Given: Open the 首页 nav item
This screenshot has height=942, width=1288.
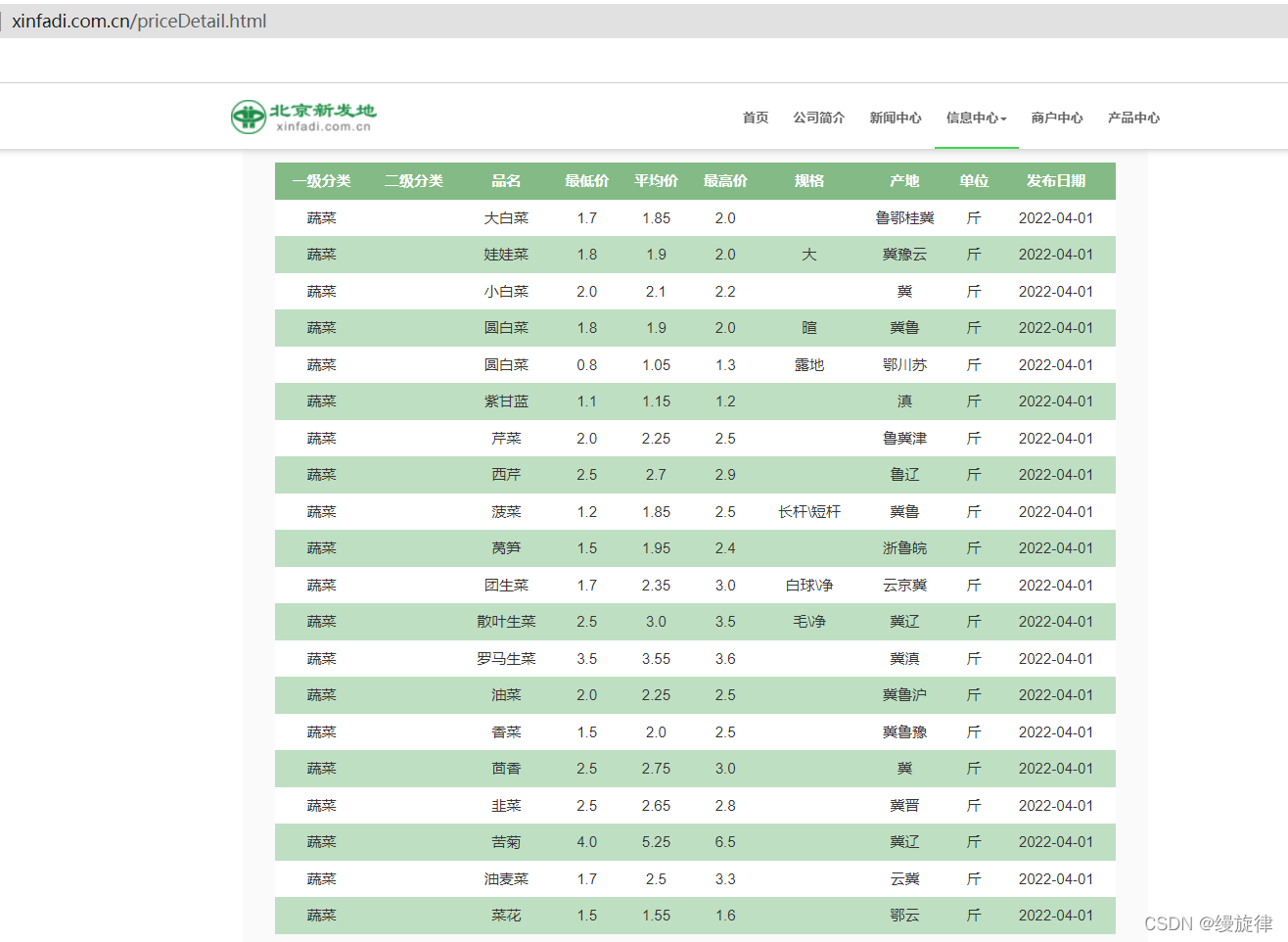Looking at the screenshot, I should click(x=756, y=118).
